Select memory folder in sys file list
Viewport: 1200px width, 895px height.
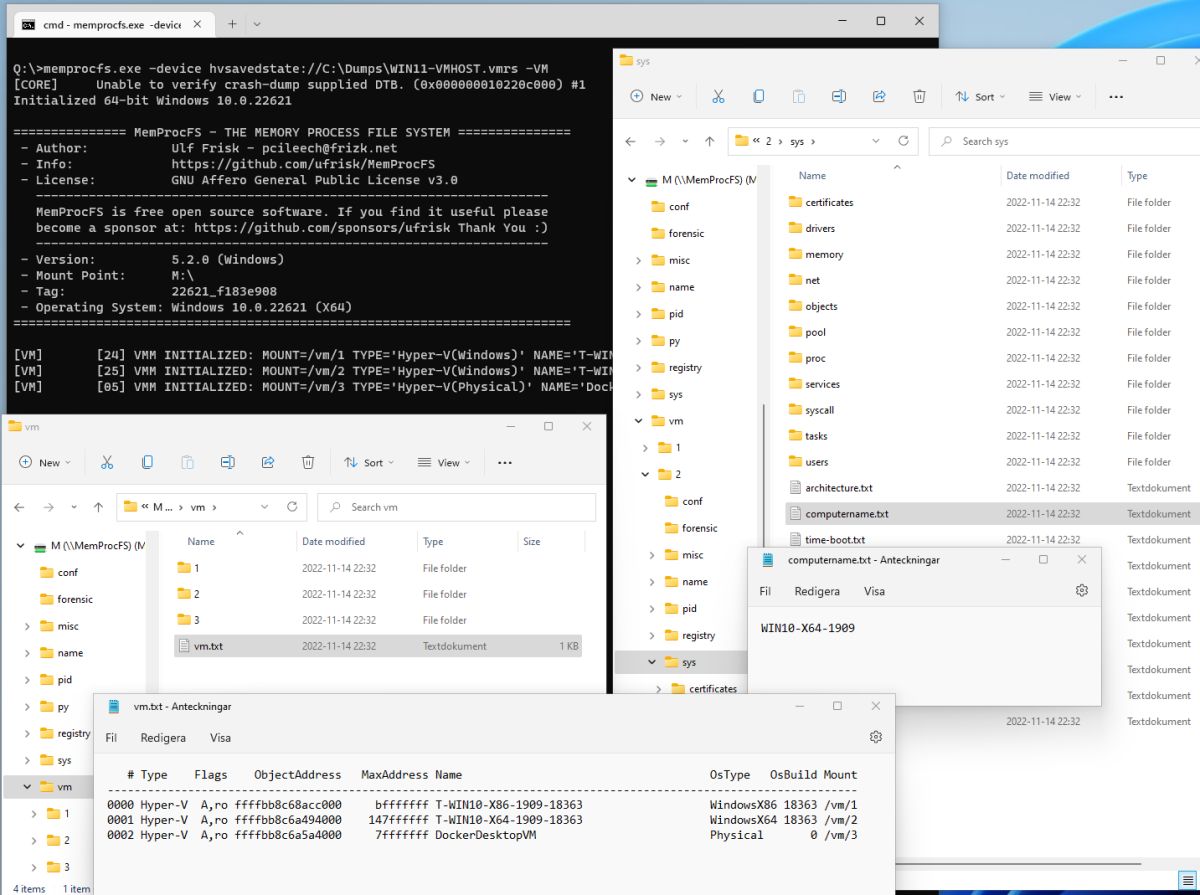824,254
